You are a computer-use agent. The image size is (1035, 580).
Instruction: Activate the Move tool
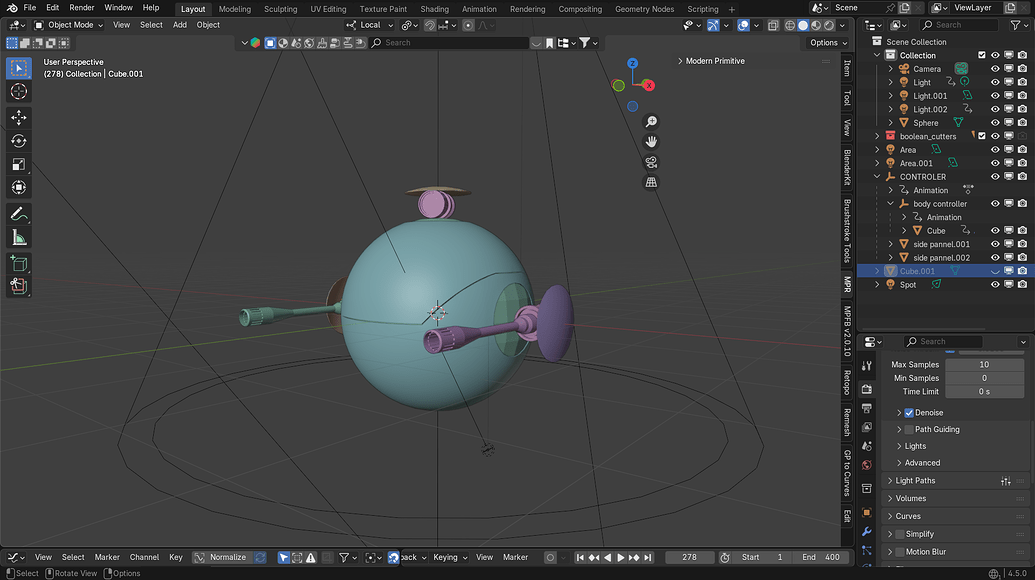pyautogui.click(x=18, y=117)
